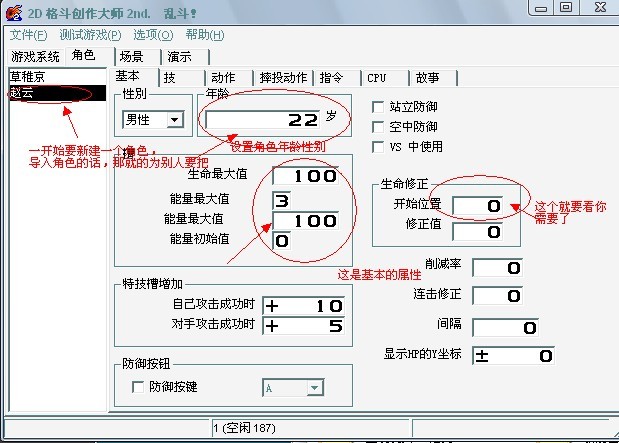Click the 显示HP的Y坐标 field
The height and width of the screenshot is (443, 619).
coord(514,356)
